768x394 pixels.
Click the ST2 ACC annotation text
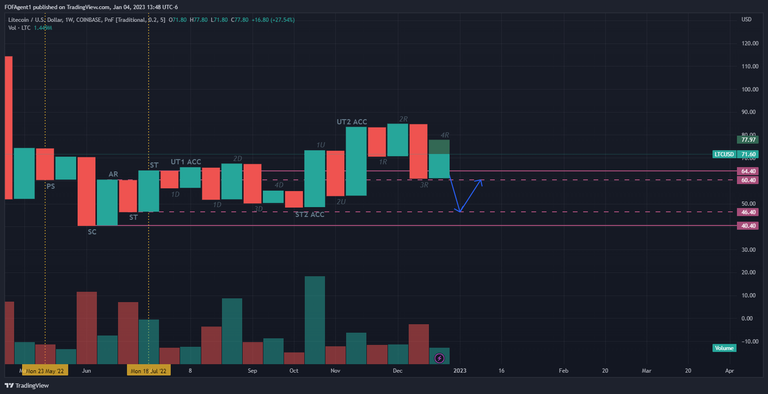[x=310, y=215]
